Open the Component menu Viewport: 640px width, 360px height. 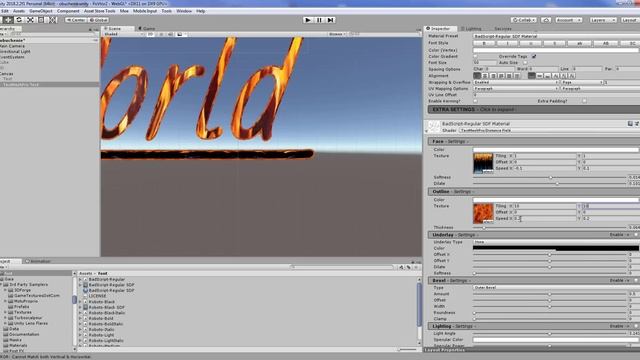(68, 11)
